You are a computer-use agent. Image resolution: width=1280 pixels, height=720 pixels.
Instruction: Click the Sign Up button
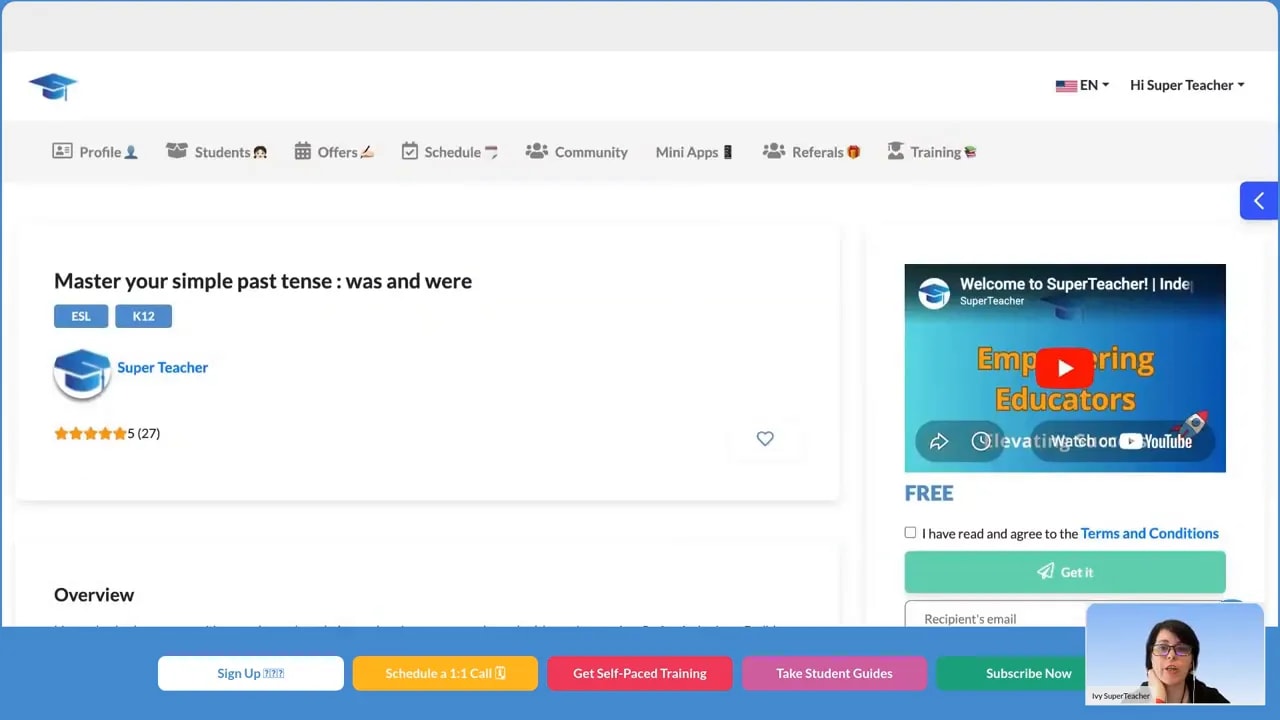(251, 673)
